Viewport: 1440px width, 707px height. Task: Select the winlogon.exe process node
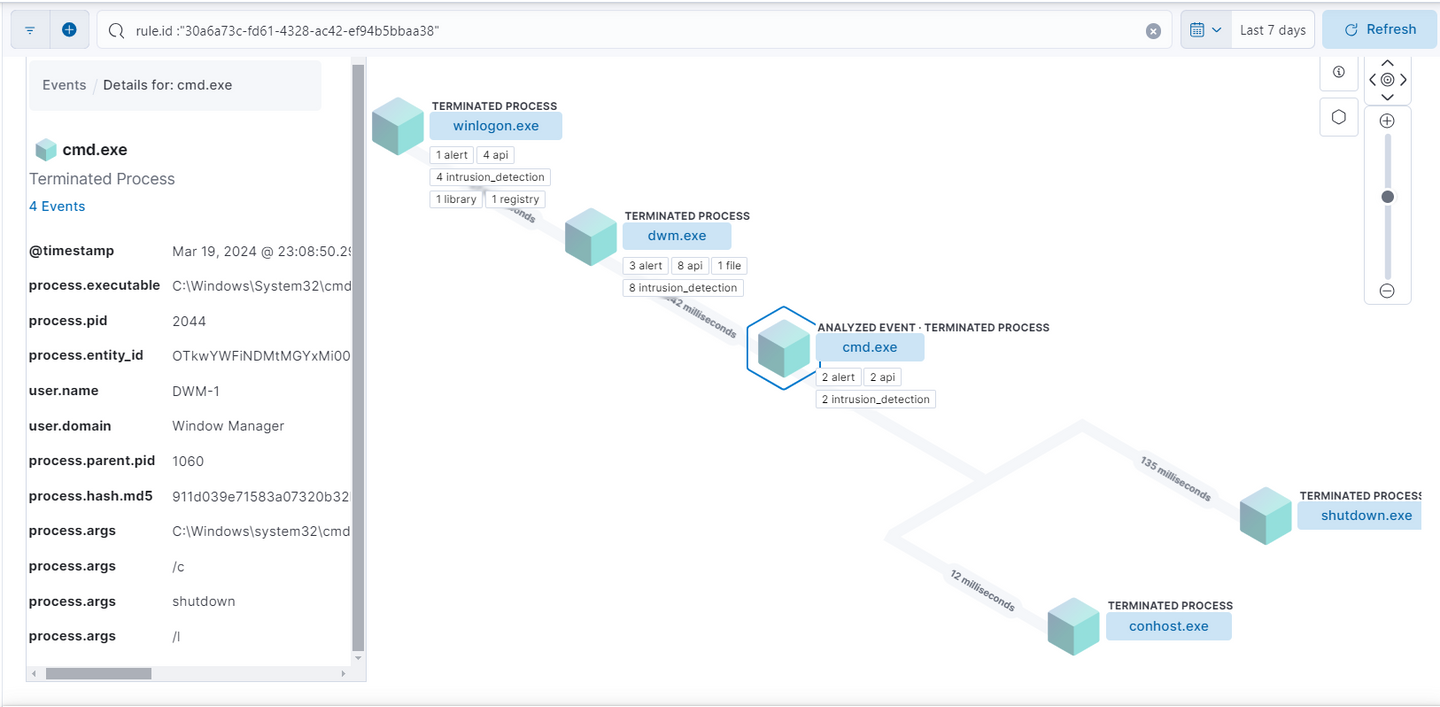click(496, 126)
